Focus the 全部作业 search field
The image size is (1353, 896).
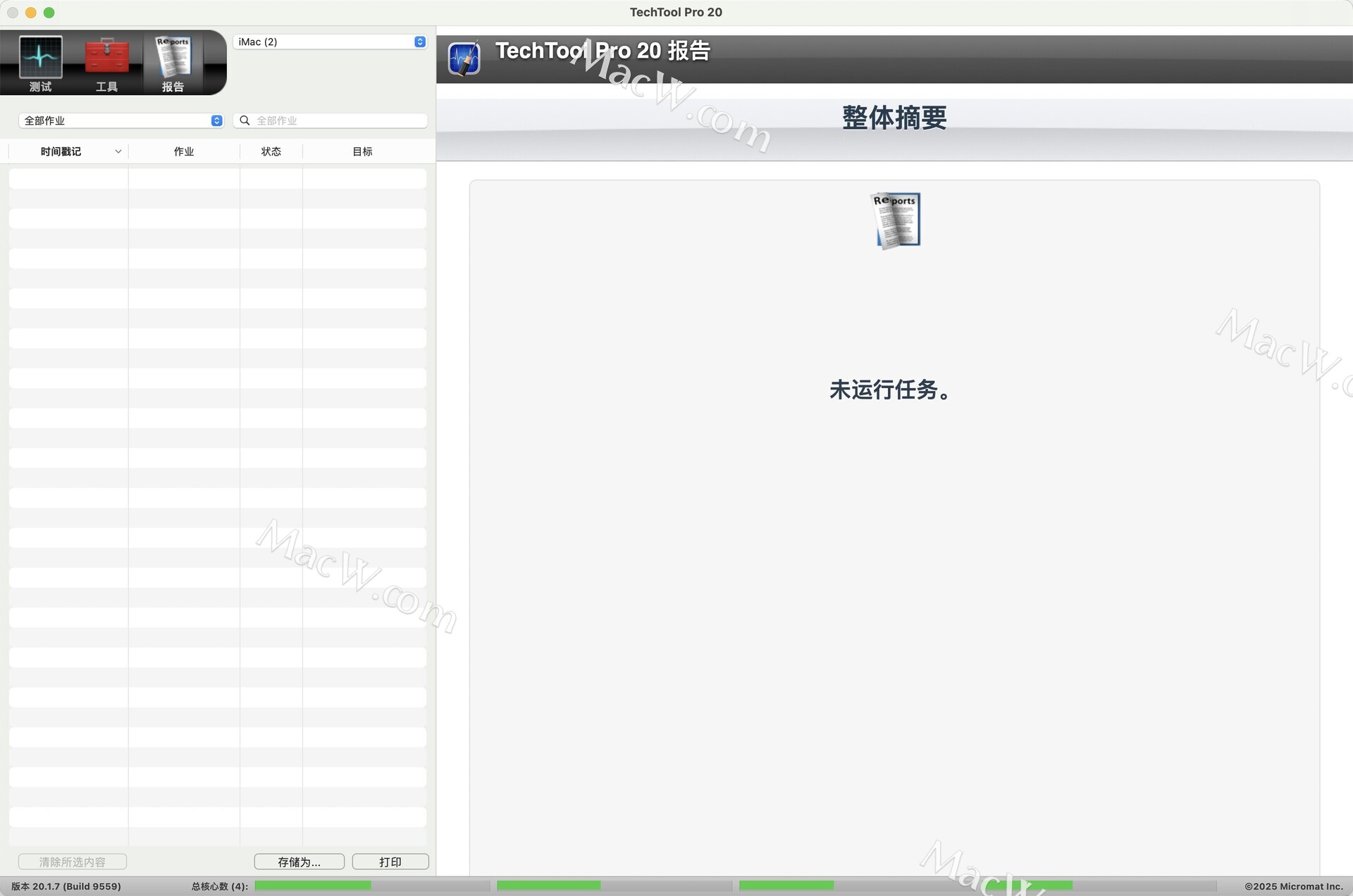pos(330,120)
